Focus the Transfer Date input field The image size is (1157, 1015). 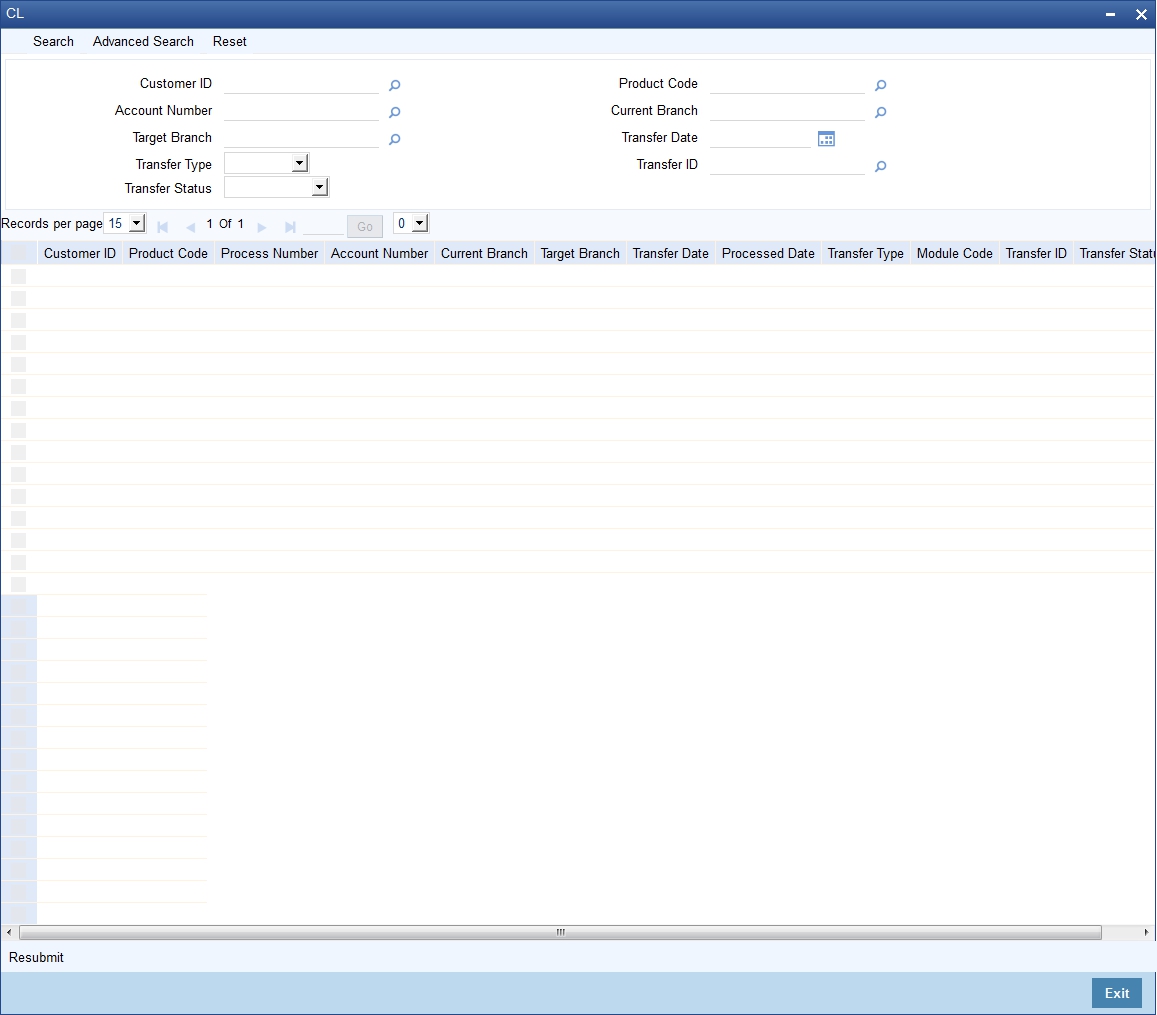pyautogui.click(x=760, y=138)
